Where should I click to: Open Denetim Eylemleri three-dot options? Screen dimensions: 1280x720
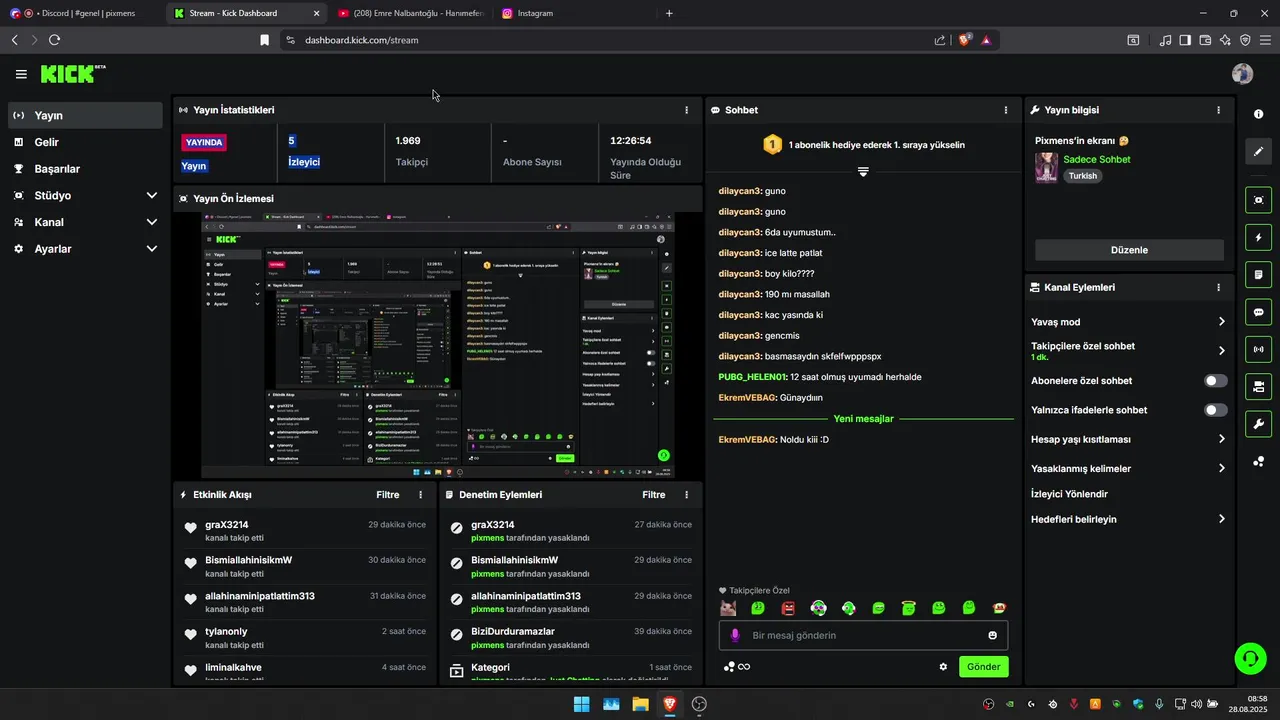[x=686, y=495]
